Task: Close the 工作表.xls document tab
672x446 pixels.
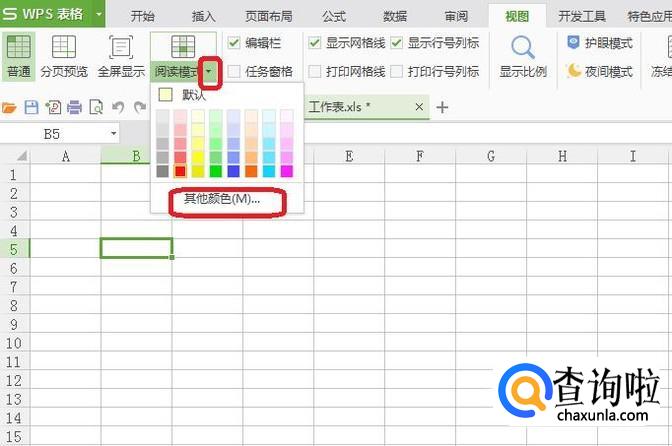Action: [x=419, y=107]
